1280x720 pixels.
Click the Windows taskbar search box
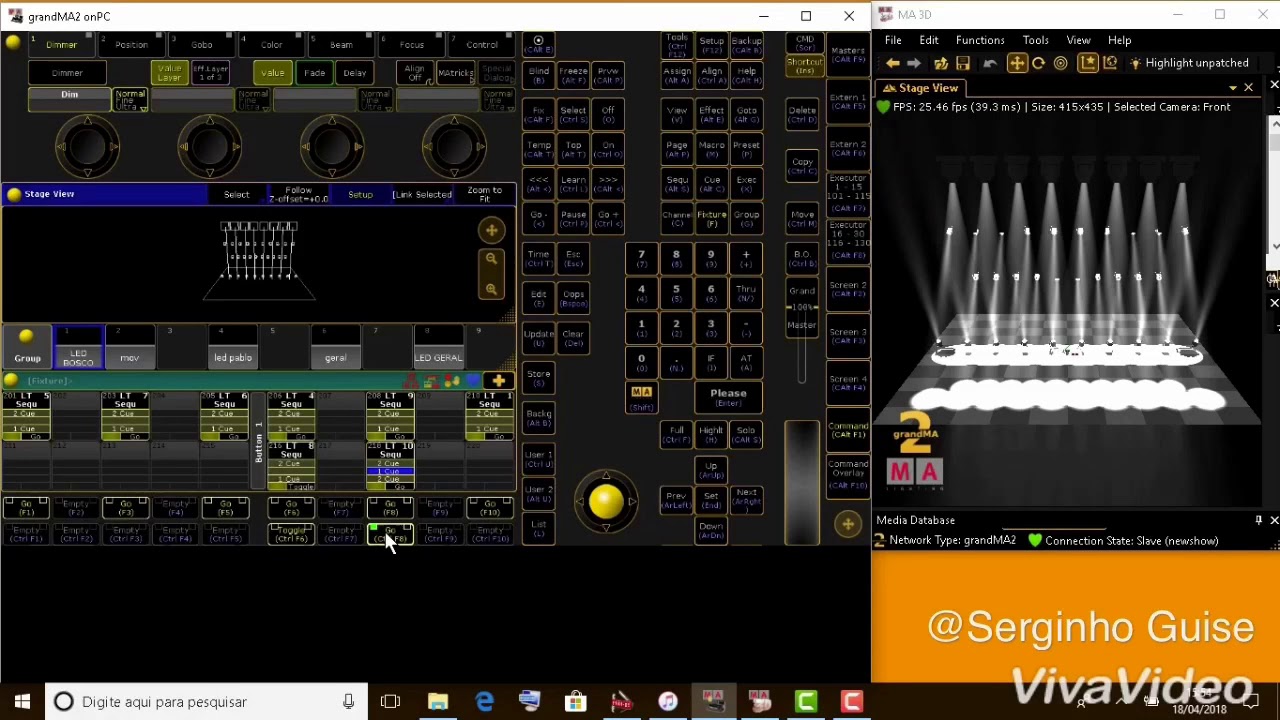click(206, 702)
